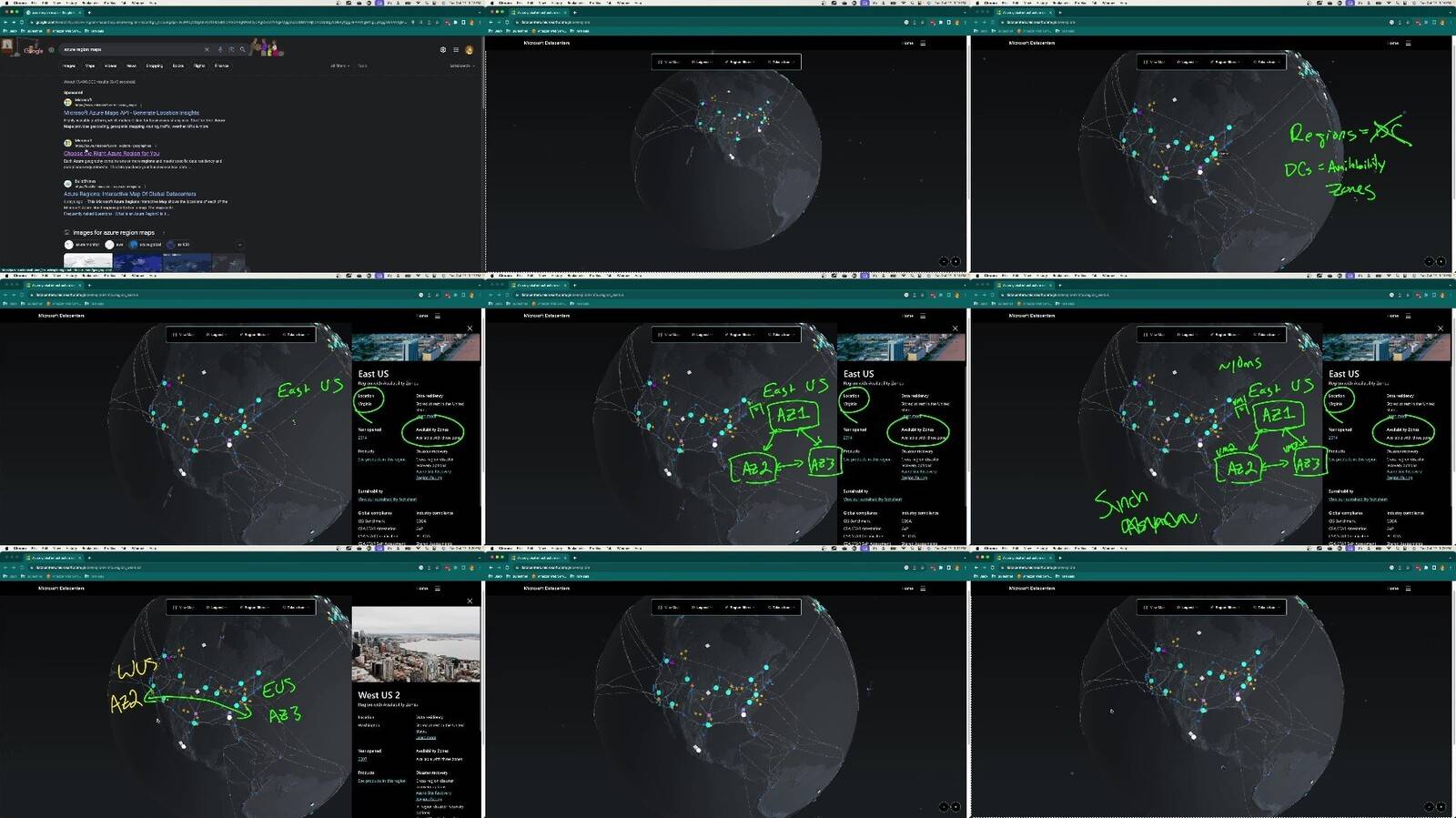Viewport: 1456px width, 818px height.
Task: Click the Google Lens image search icon
Action: pos(231,49)
